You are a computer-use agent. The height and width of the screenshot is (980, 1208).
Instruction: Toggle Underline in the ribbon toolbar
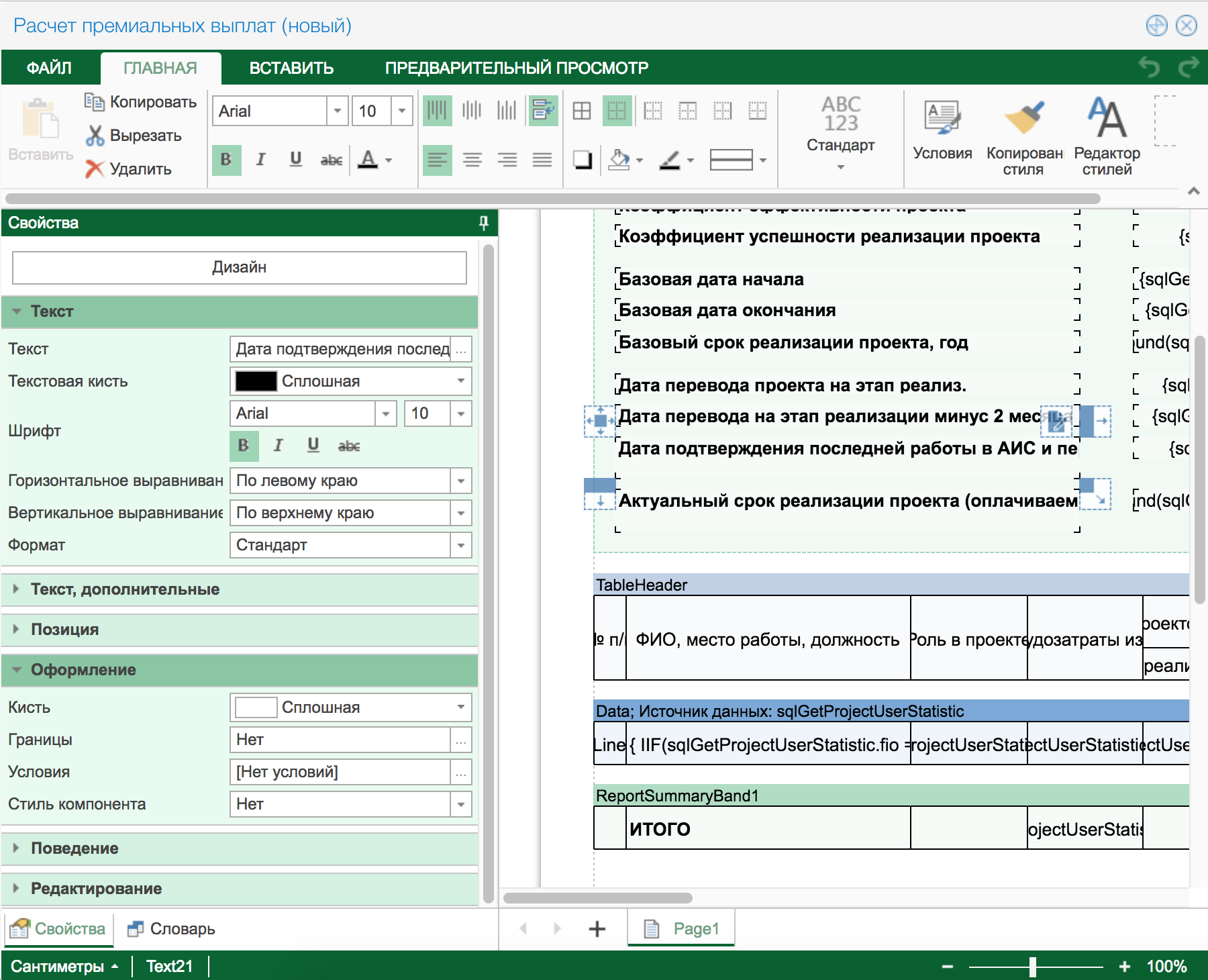point(295,160)
